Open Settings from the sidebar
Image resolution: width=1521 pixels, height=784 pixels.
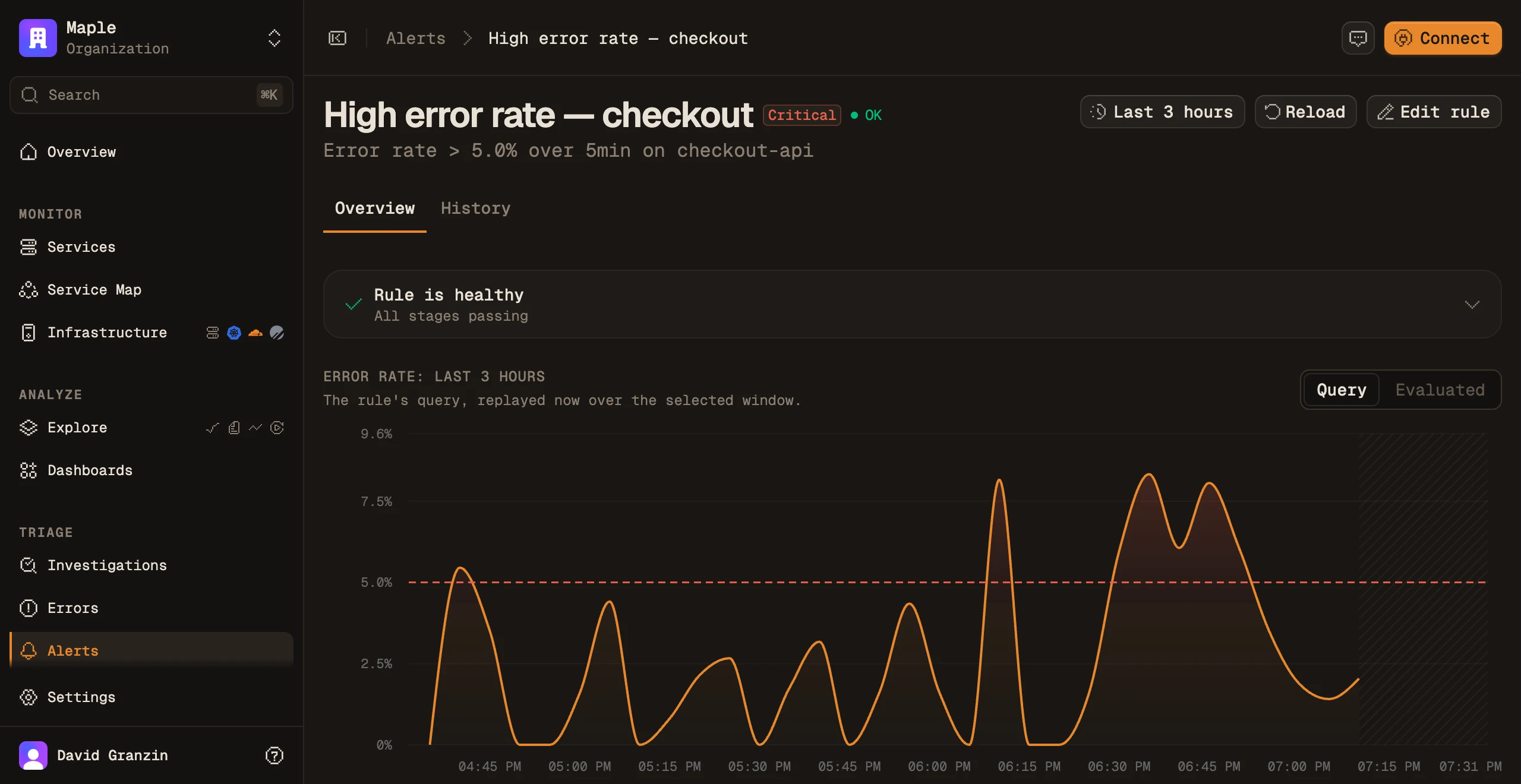[x=152, y=697]
